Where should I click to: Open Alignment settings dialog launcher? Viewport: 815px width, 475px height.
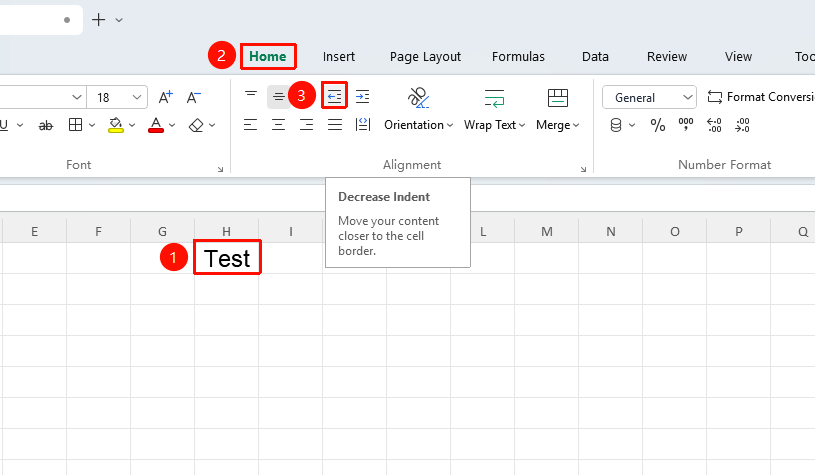coord(583,169)
